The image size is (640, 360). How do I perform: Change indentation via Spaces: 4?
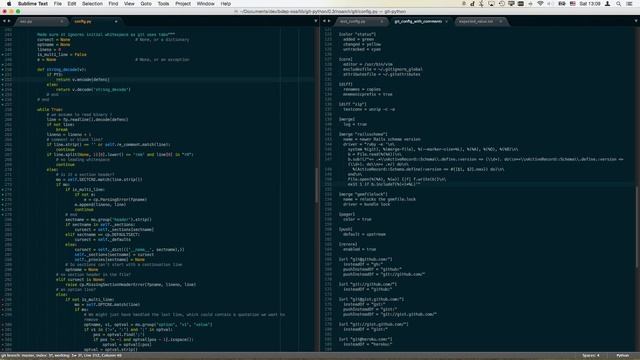(x=591, y=356)
